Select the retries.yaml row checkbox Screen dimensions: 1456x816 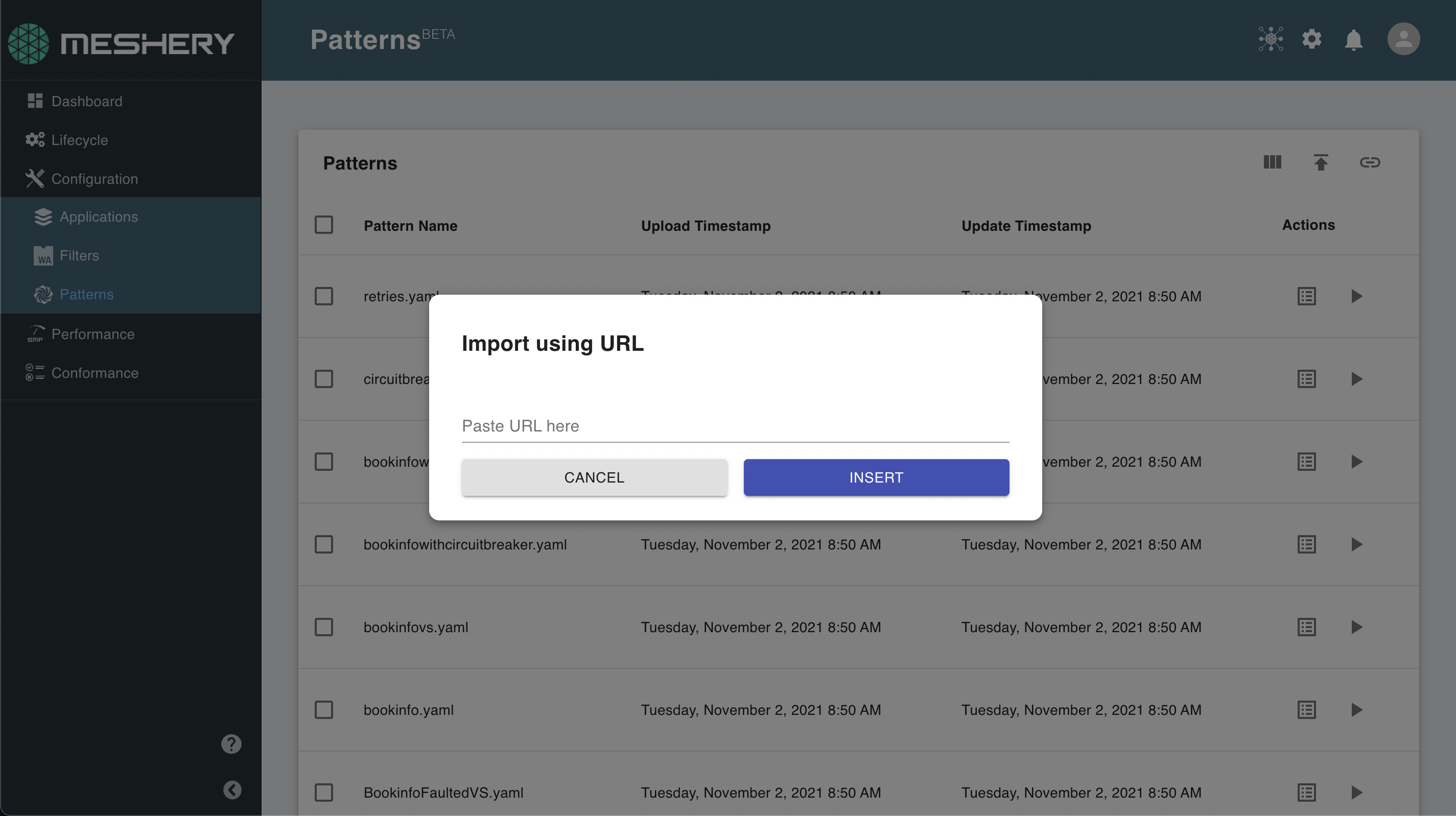pos(324,296)
